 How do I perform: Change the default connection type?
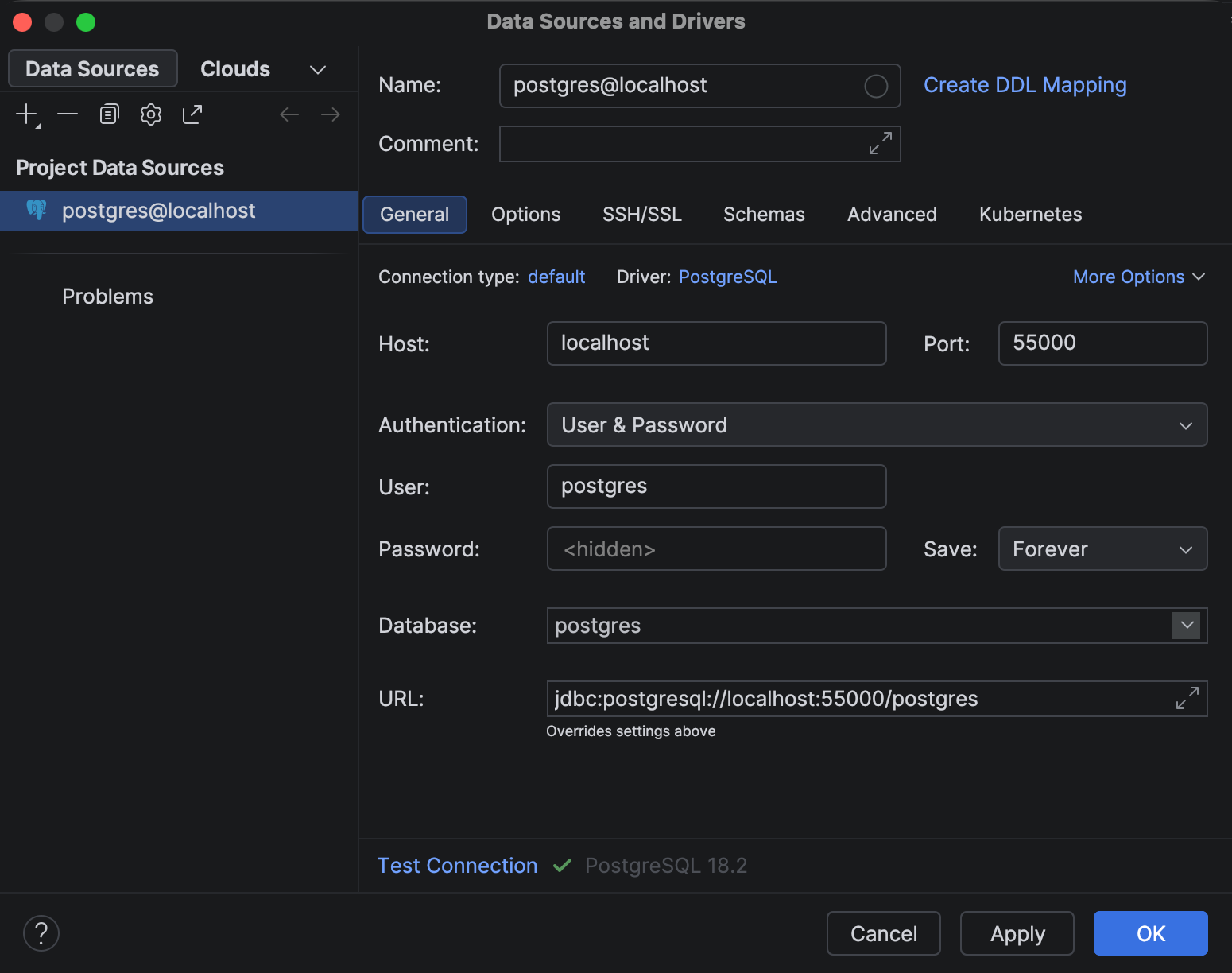pyautogui.click(x=556, y=277)
